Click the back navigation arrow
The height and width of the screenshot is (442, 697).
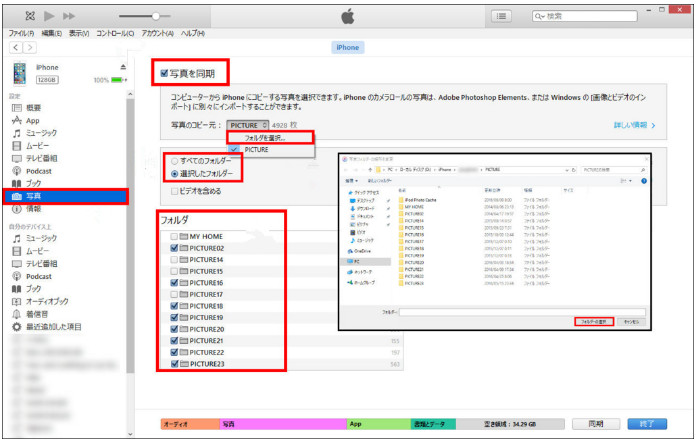coord(16,47)
